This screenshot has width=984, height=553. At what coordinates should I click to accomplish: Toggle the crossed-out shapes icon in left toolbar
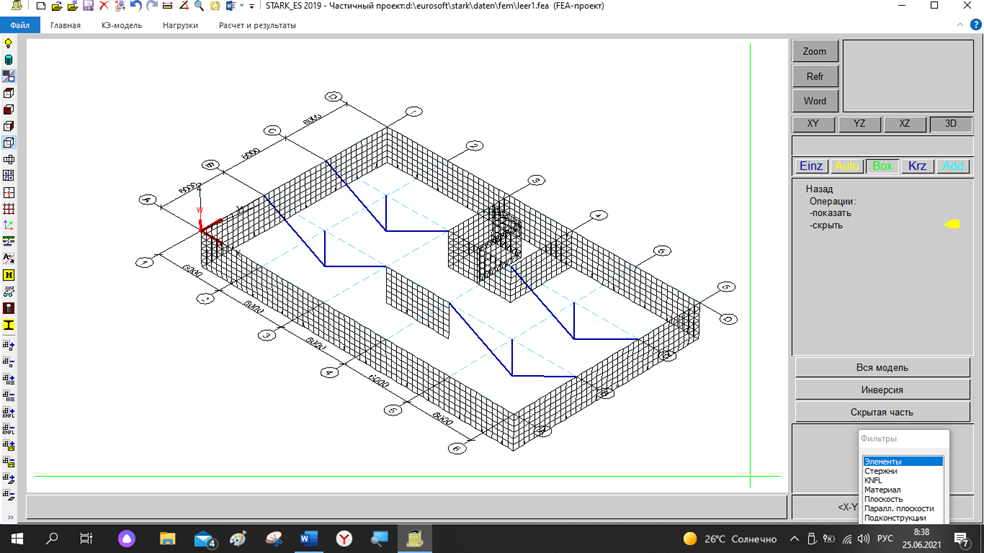pyautogui.click(x=9, y=77)
